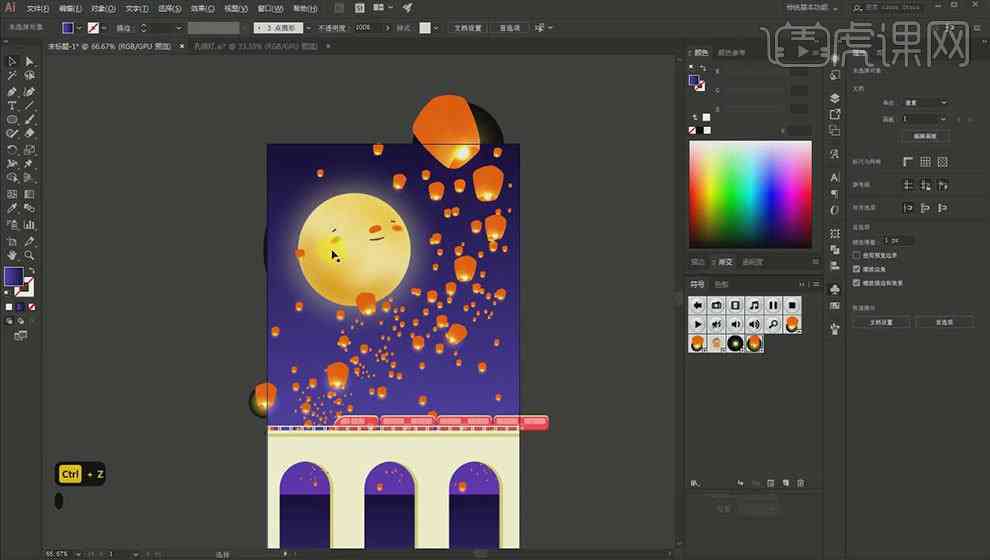Open the Layers panel icon in dock
Image resolution: width=990 pixels, height=560 pixels.
[x=835, y=98]
